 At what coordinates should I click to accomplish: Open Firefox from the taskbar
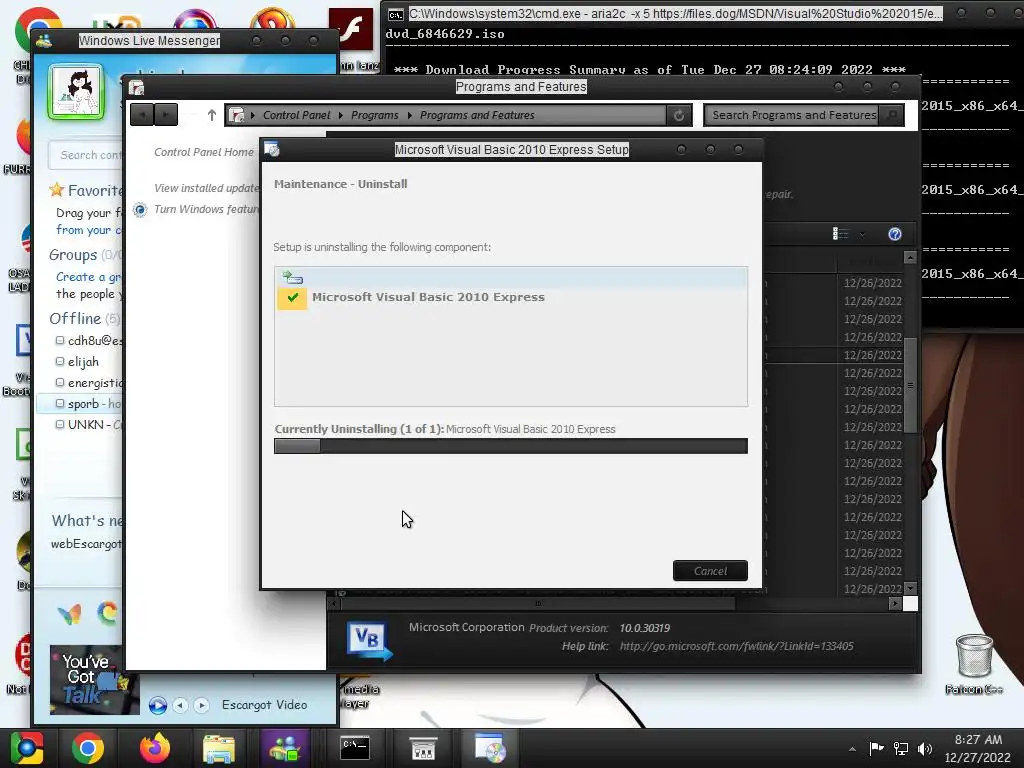click(155, 748)
